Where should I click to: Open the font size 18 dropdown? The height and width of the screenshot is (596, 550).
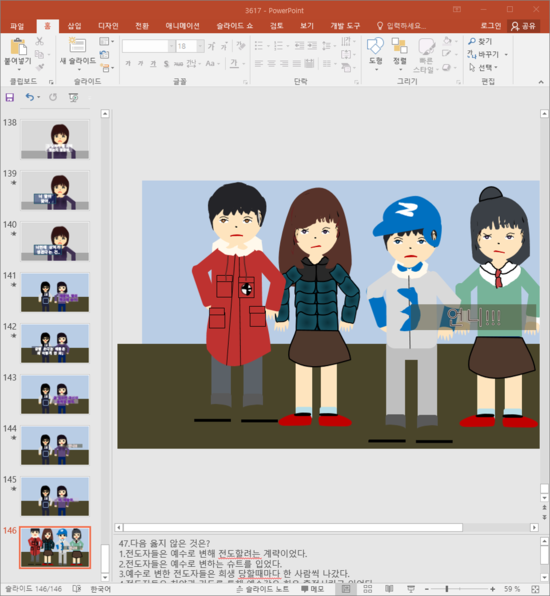pos(200,46)
